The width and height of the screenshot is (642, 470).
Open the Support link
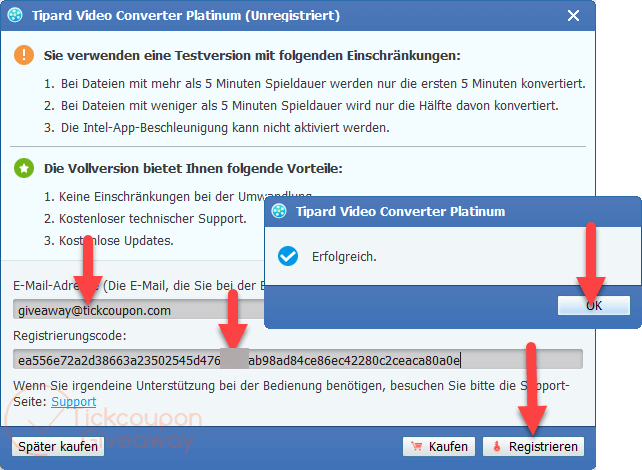[74, 402]
